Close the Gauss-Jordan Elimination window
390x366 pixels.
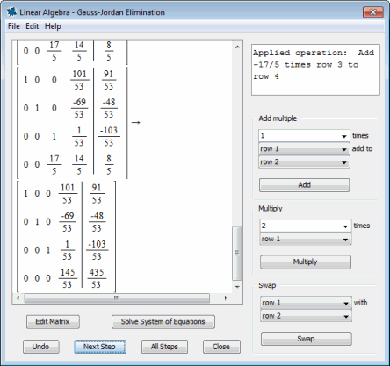point(373,12)
